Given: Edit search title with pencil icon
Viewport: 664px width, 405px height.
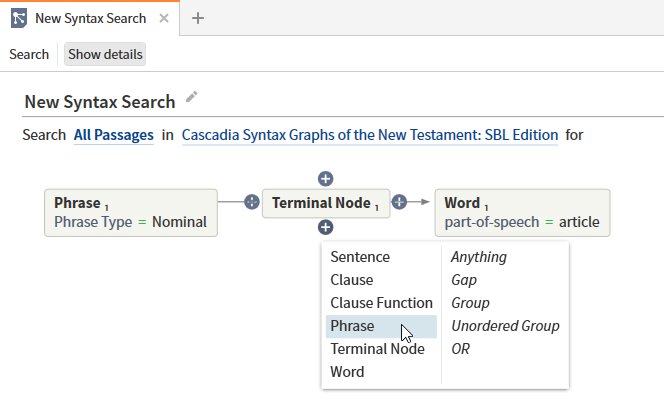Looking at the screenshot, I should [x=191, y=97].
